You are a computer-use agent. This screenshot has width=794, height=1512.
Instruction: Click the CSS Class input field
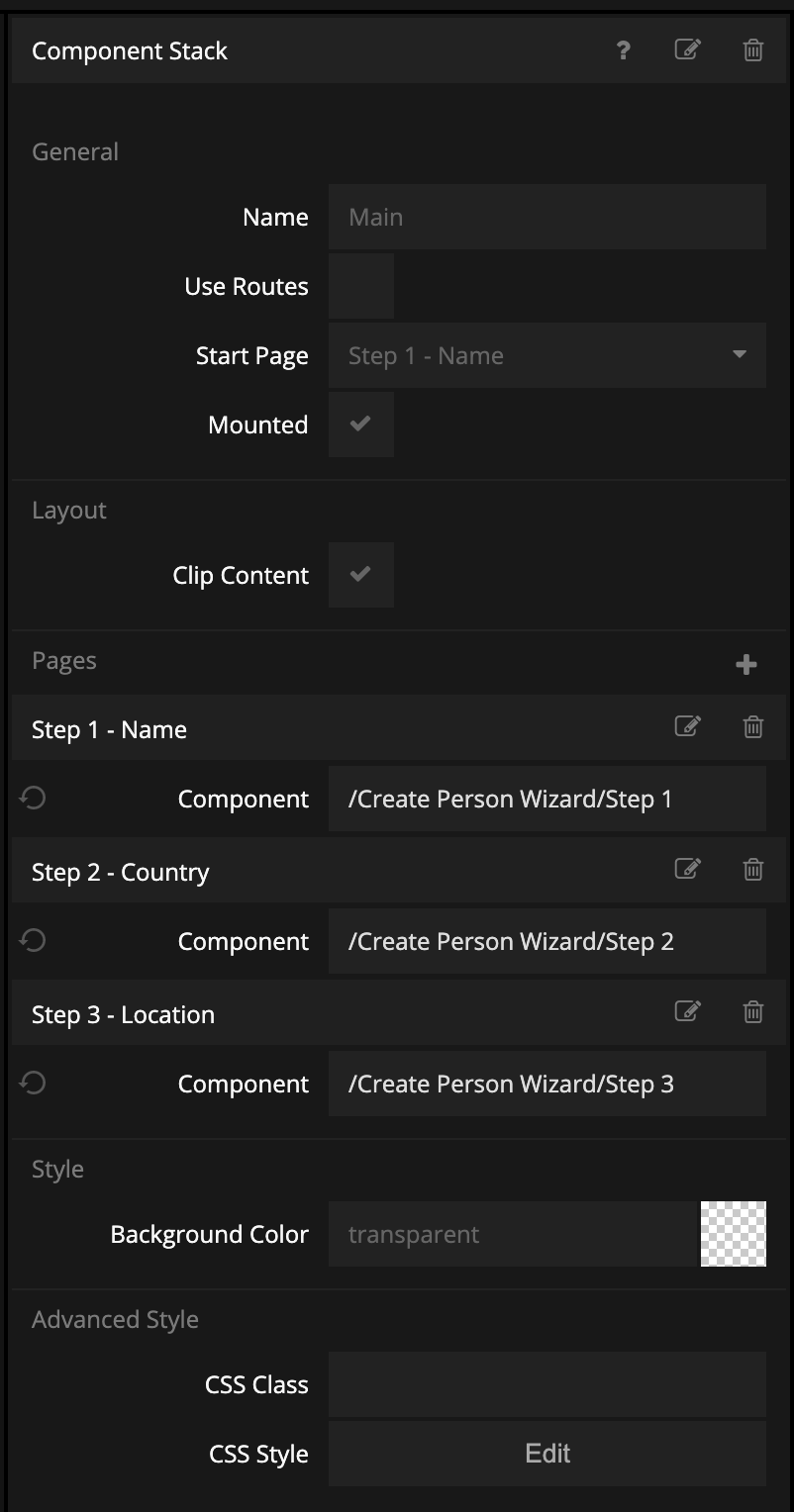coord(546,1384)
